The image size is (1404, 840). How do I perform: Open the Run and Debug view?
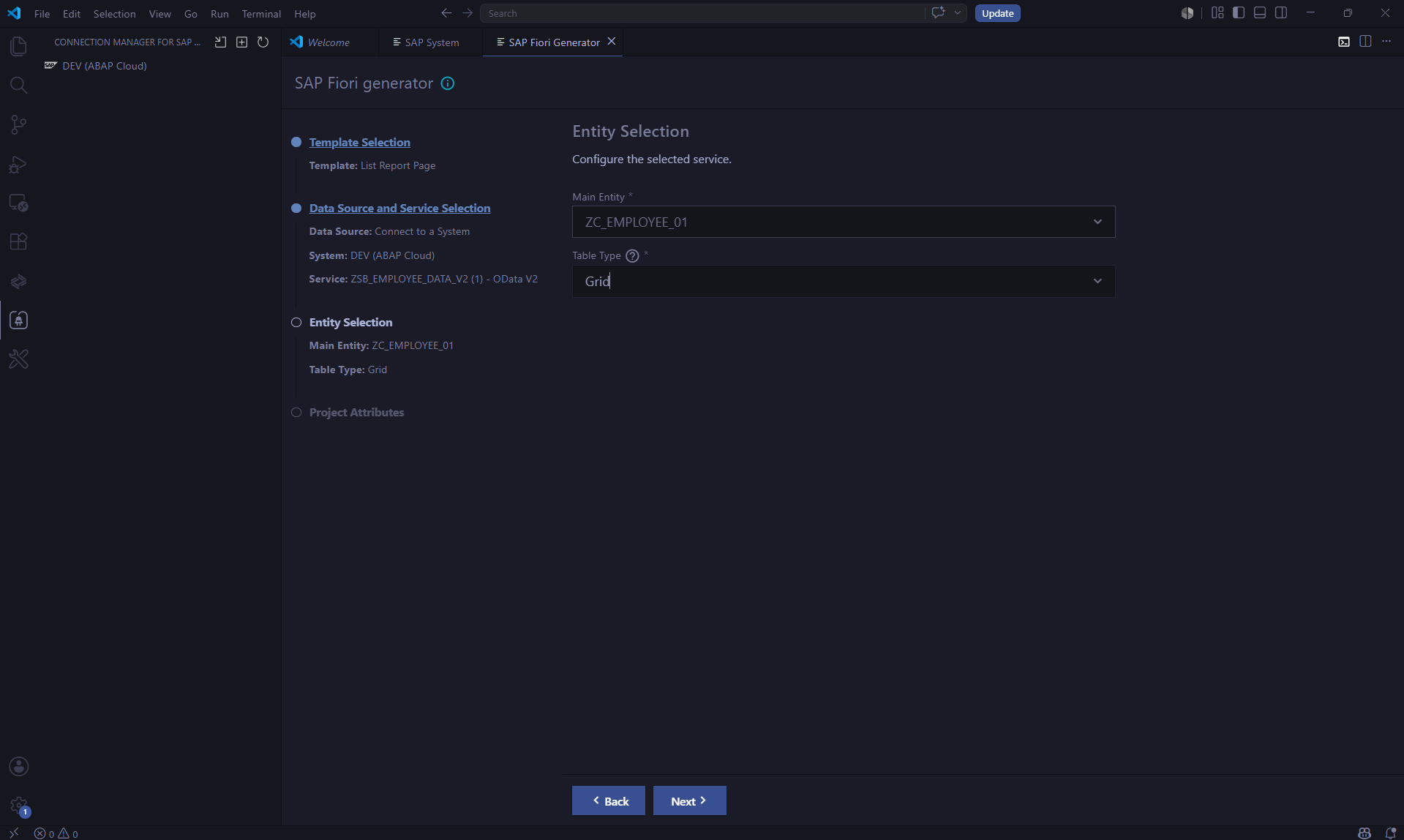(x=18, y=164)
